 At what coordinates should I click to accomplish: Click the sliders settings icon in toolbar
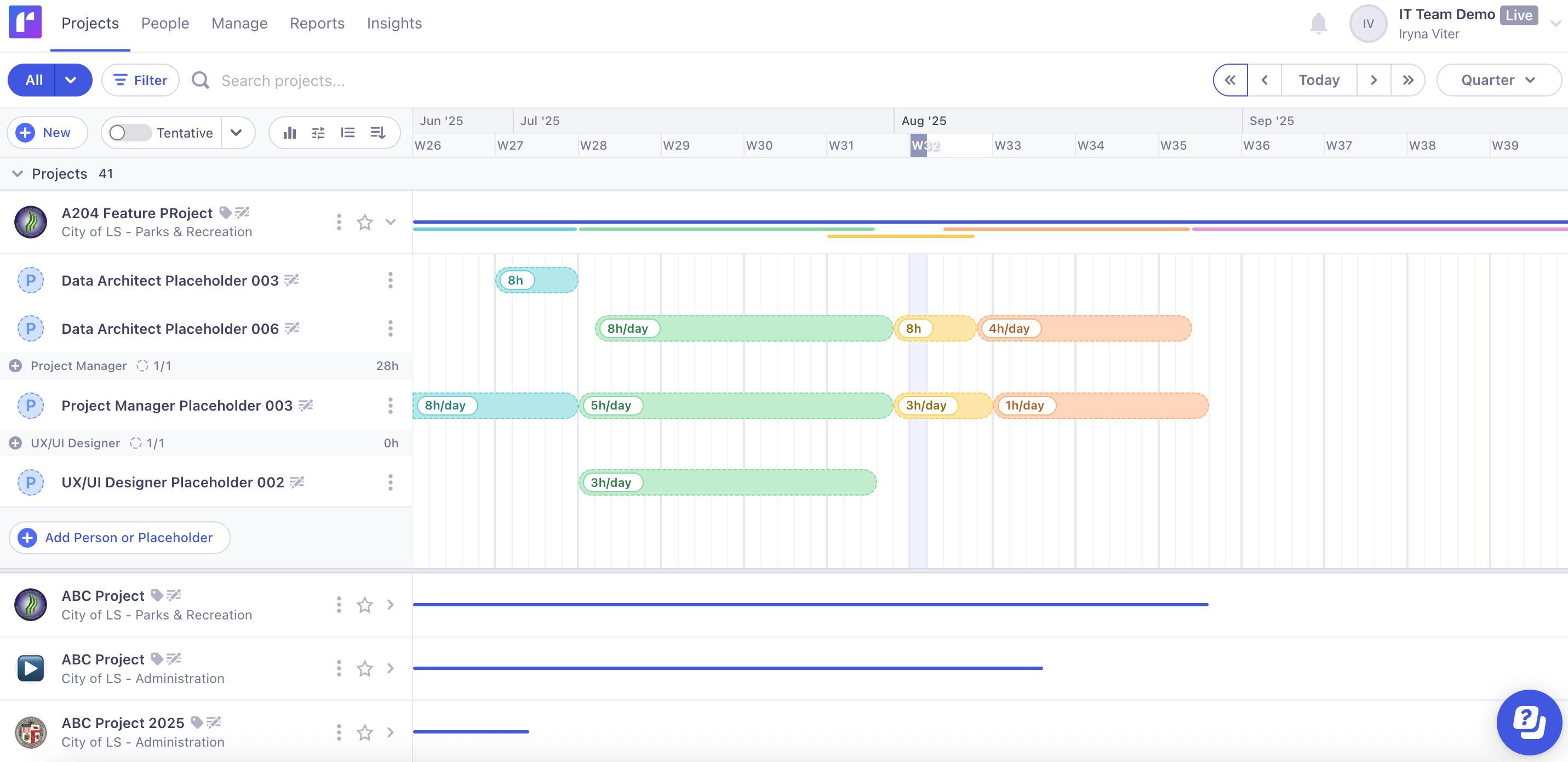(318, 133)
